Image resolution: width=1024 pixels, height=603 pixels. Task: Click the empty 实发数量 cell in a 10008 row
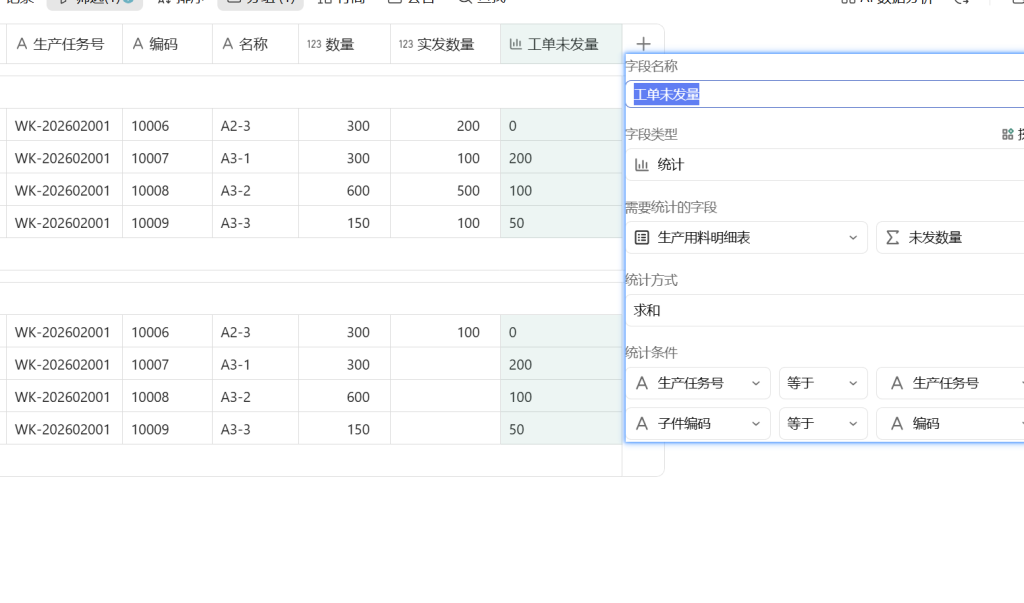point(445,397)
